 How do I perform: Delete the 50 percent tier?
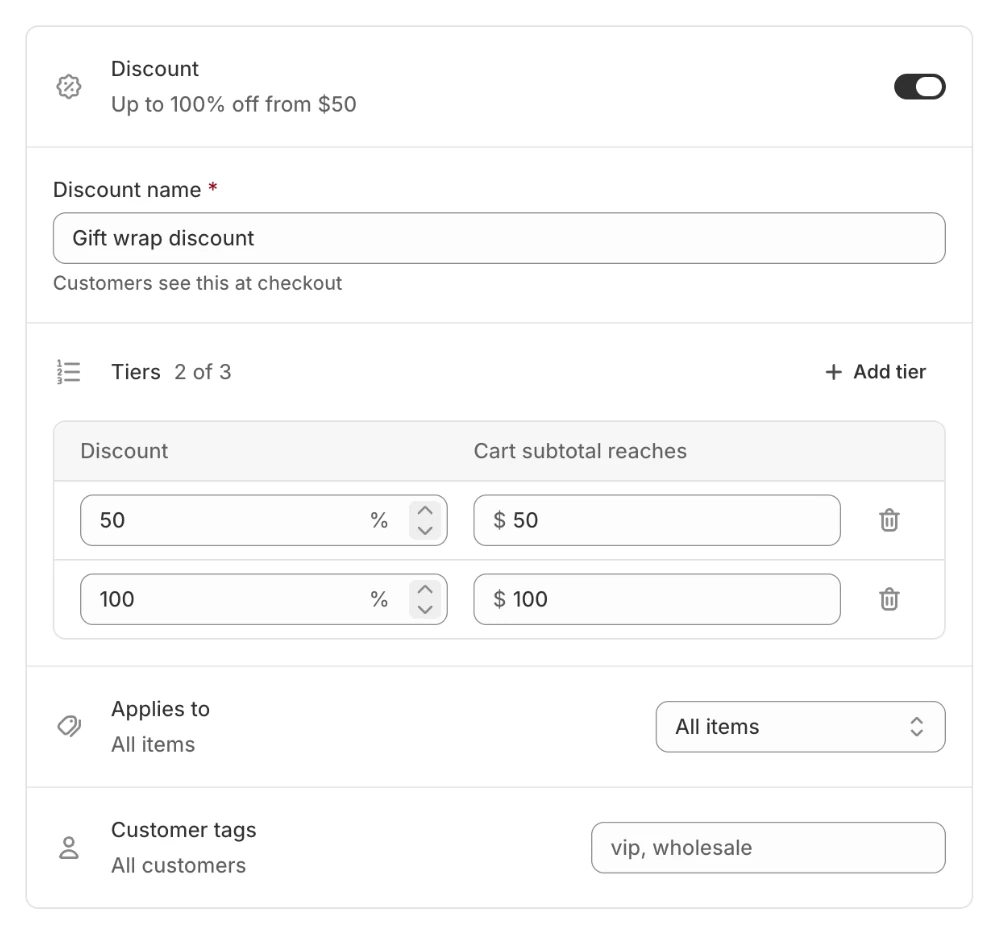[889, 520]
